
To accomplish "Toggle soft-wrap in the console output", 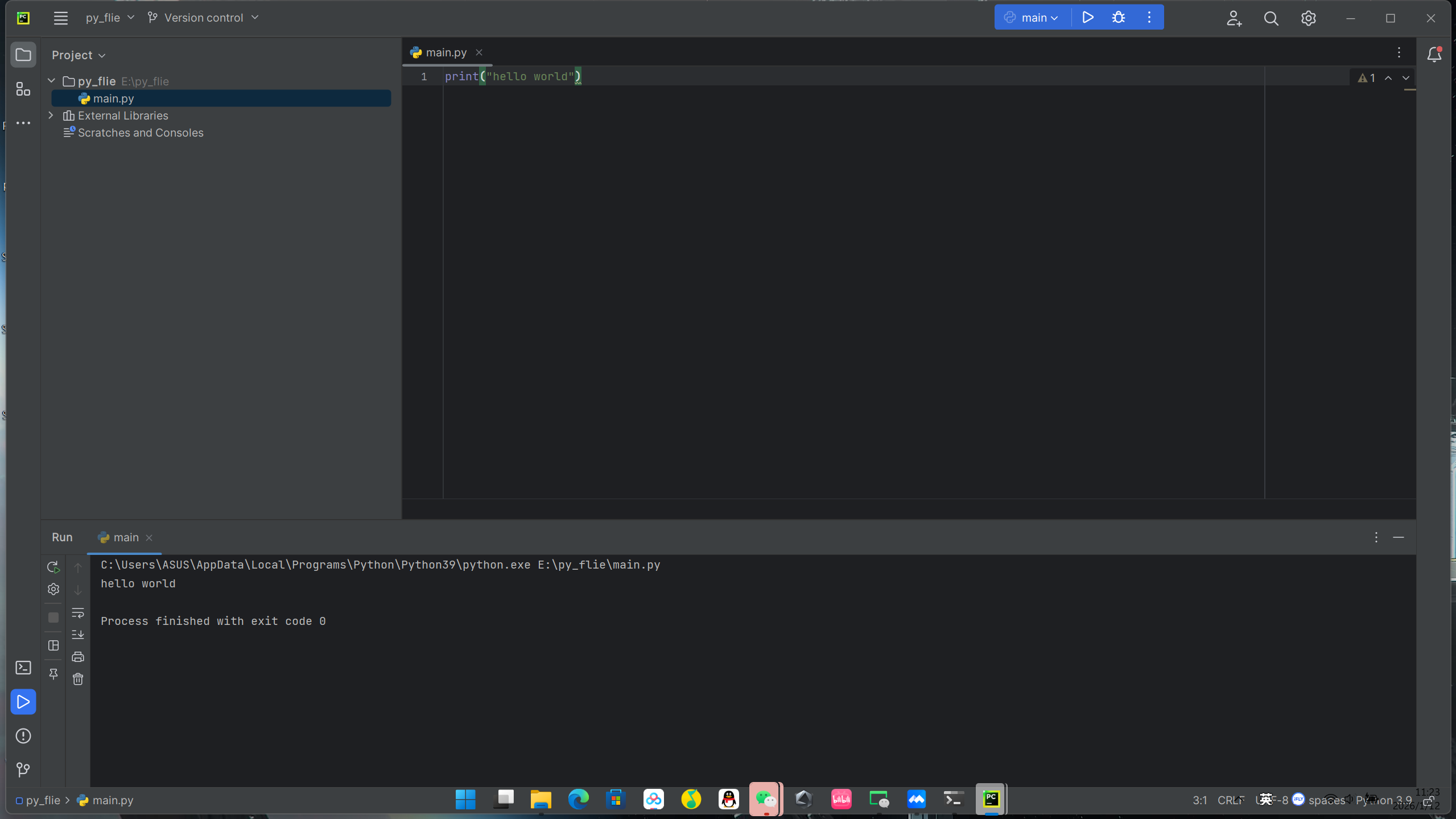I will click(x=78, y=613).
